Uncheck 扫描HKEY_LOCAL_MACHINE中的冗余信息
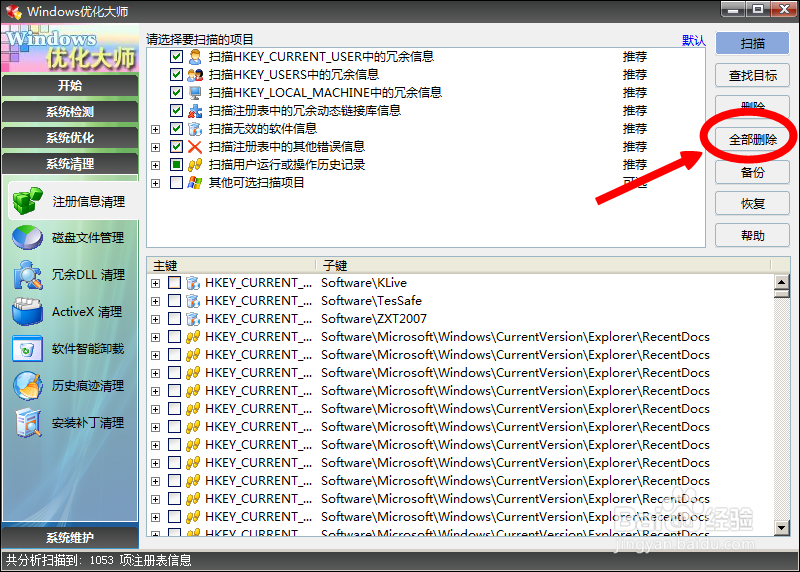The width and height of the screenshot is (800, 572). pos(176,93)
